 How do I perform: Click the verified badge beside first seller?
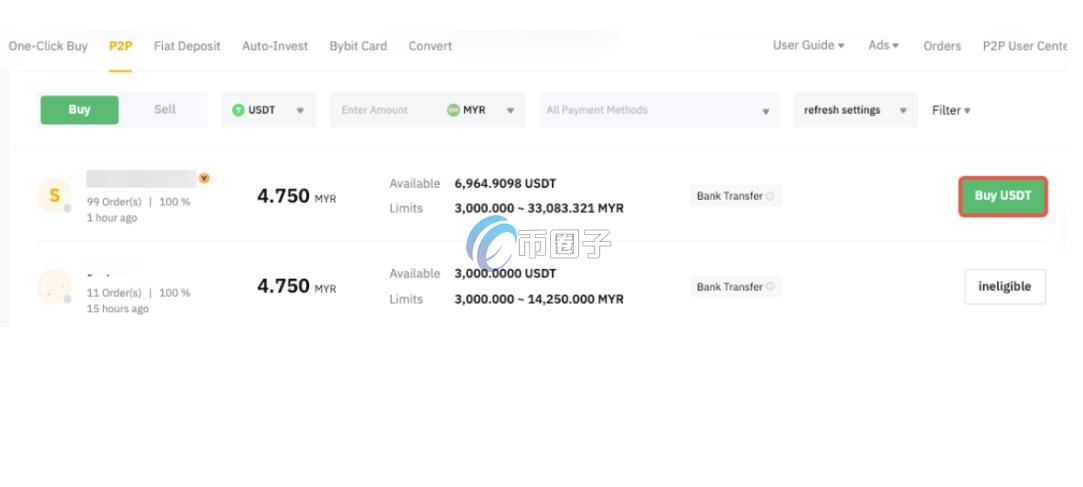pyautogui.click(x=204, y=178)
